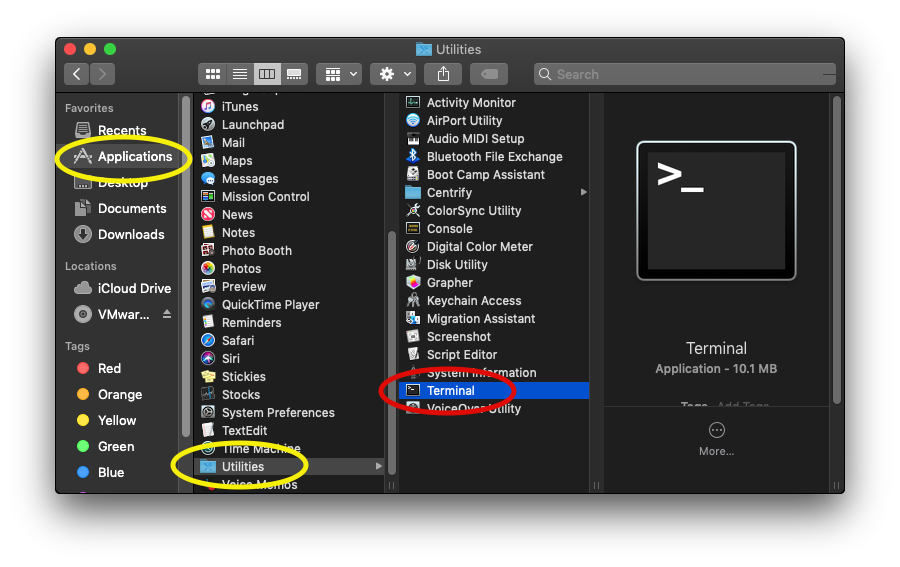Click the Share toolbar button
Screen dimensions: 900x567
tap(443, 74)
